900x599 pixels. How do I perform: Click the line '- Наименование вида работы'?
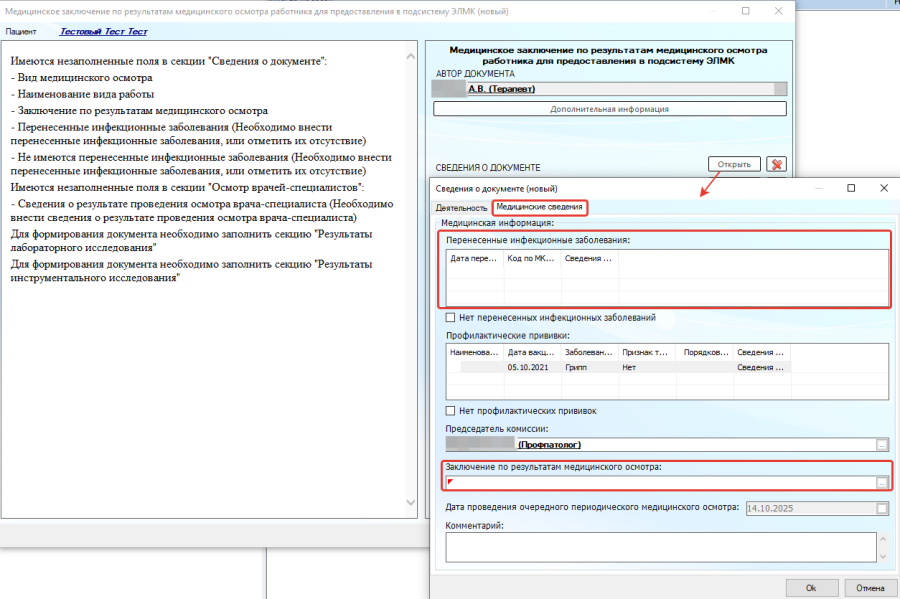(82, 94)
